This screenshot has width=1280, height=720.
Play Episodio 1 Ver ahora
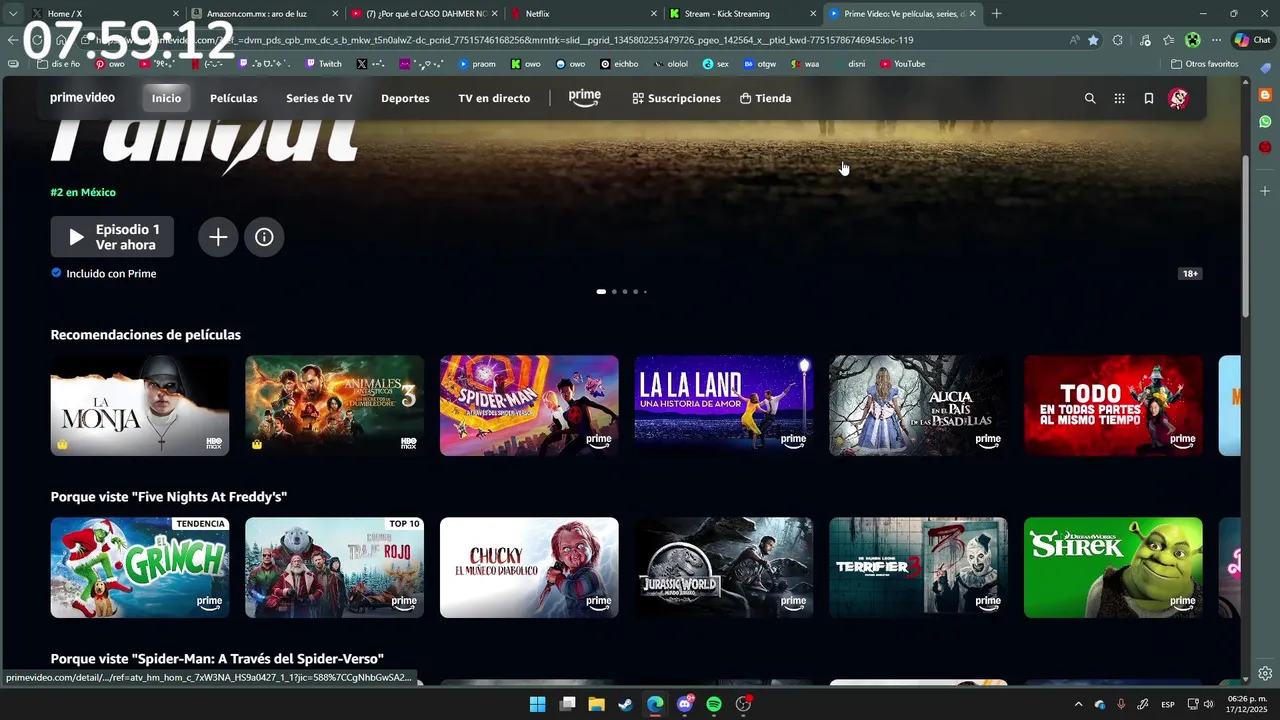(x=112, y=237)
